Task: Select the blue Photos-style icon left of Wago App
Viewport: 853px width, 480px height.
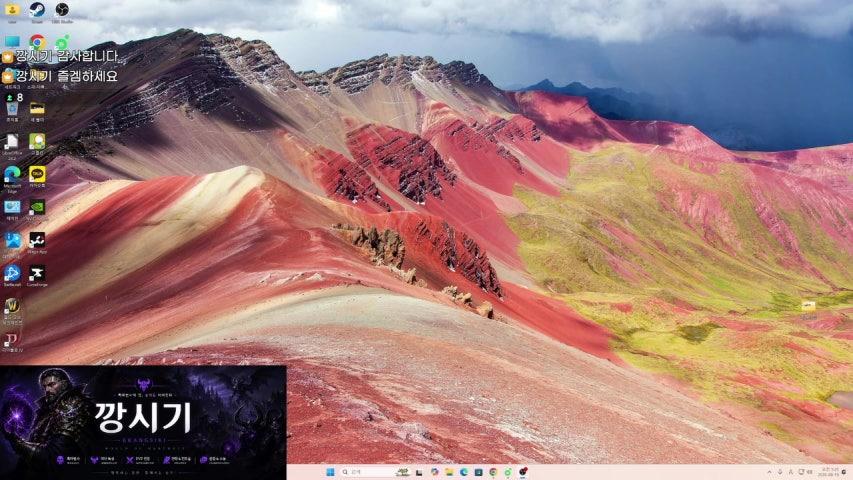Action: [12, 241]
